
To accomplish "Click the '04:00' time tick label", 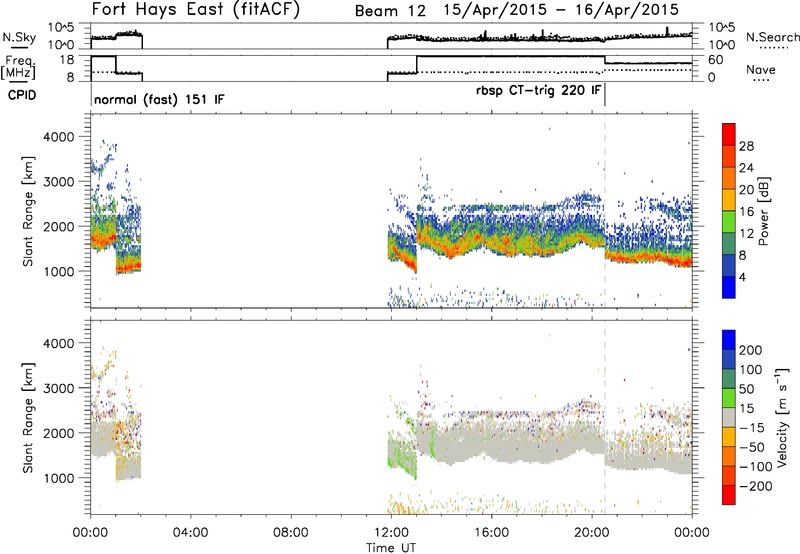I will [x=190, y=533].
